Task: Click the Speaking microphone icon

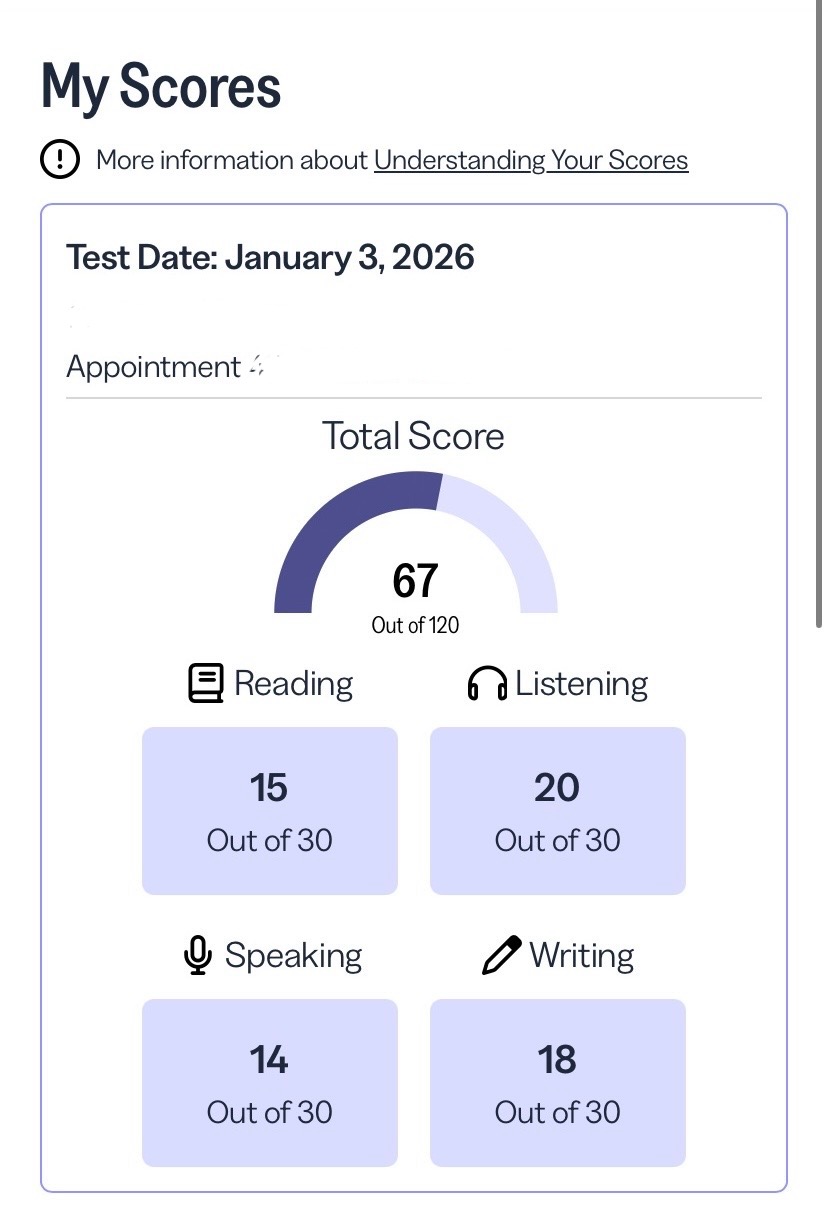Action: [198, 956]
